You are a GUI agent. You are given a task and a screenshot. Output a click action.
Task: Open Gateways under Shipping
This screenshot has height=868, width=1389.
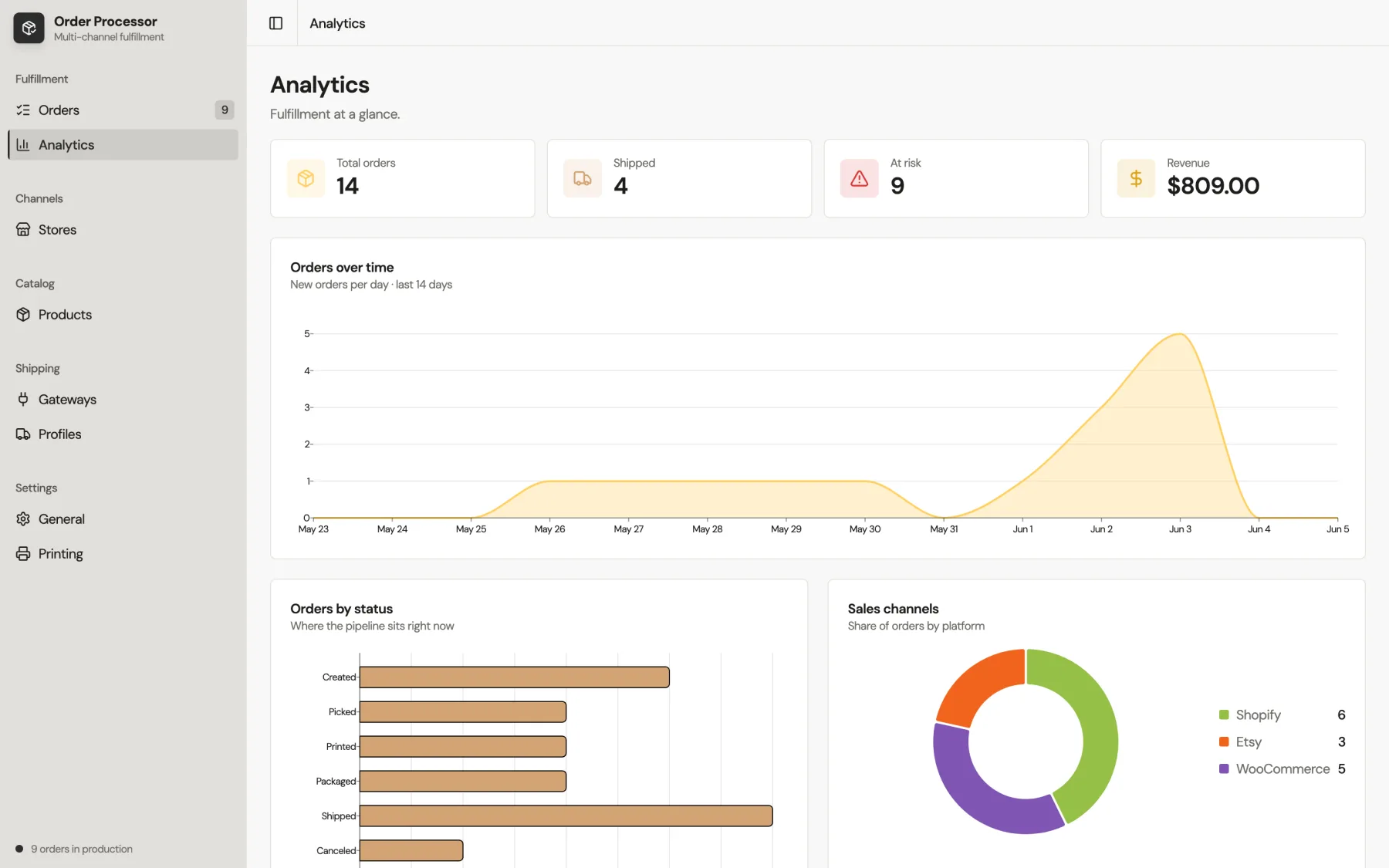pos(123,400)
